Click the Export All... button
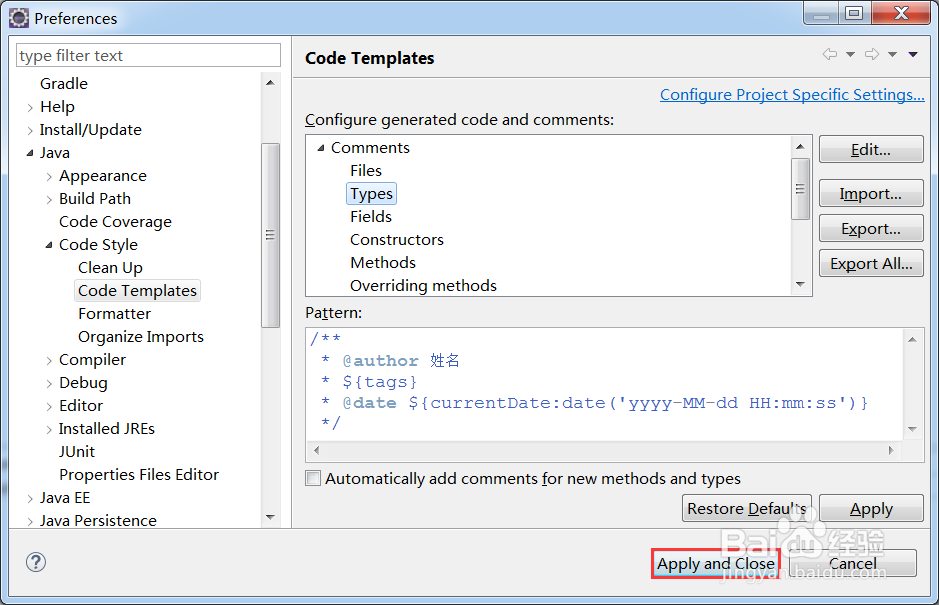The width and height of the screenshot is (939, 605). pos(871,264)
